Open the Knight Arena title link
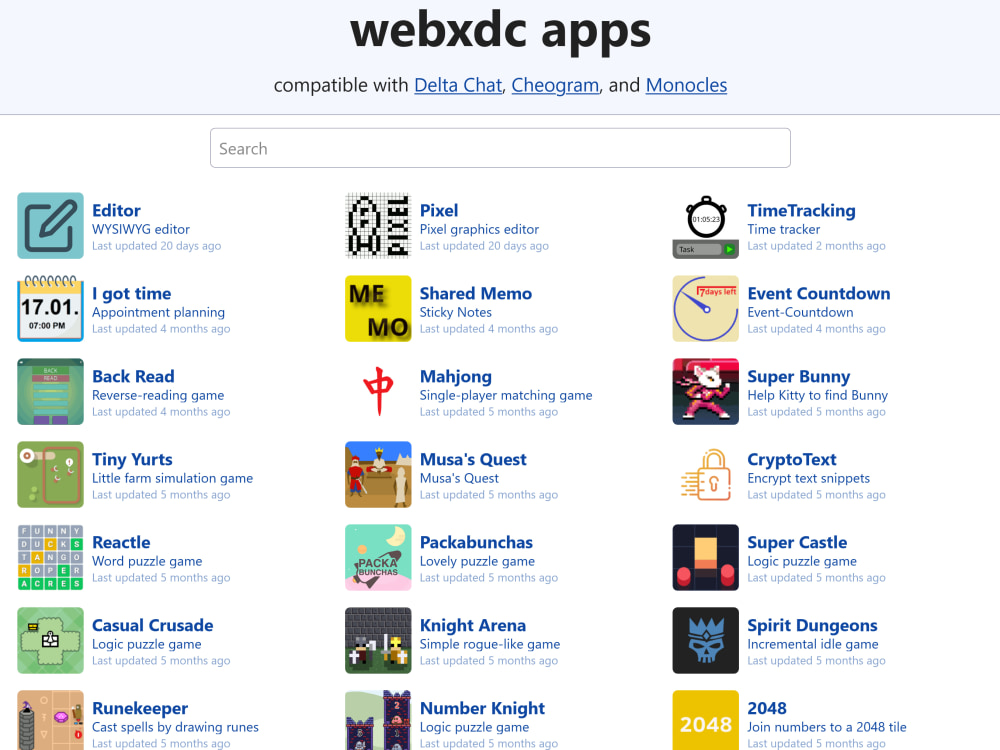Image resolution: width=1000 pixels, height=750 pixels. click(x=473, y=625)
